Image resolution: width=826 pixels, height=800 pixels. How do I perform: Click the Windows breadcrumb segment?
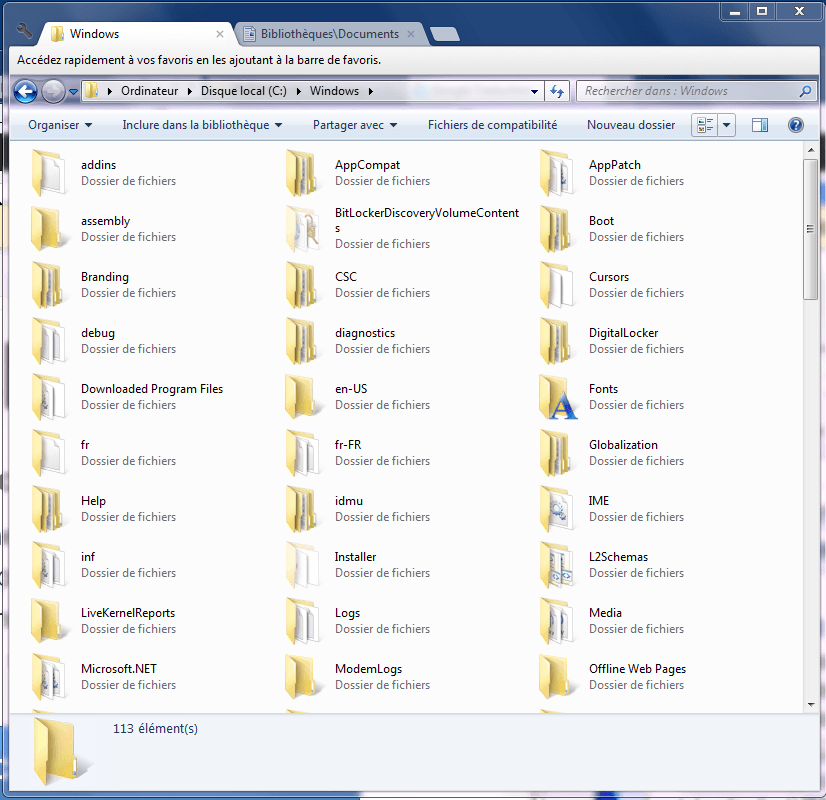pos(334,91)
